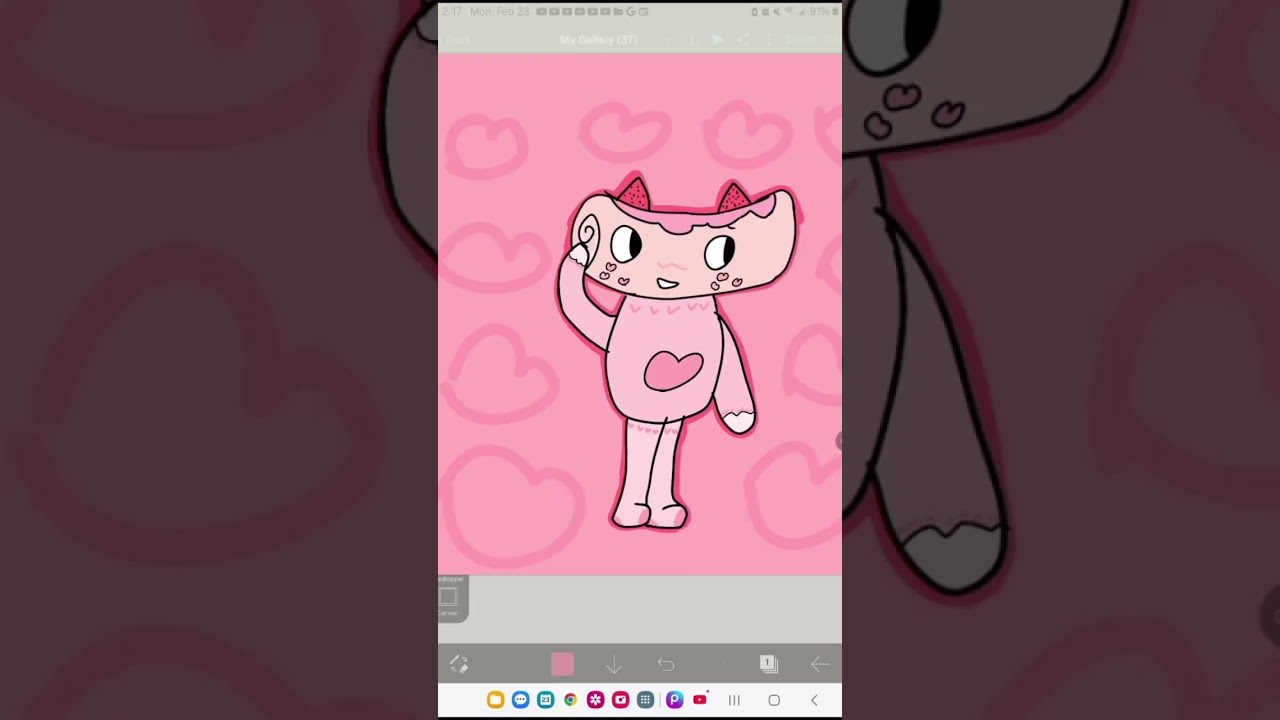Open the three-dot more options menu
This screenshot has height=720, width=1280.
coord(768,40)
